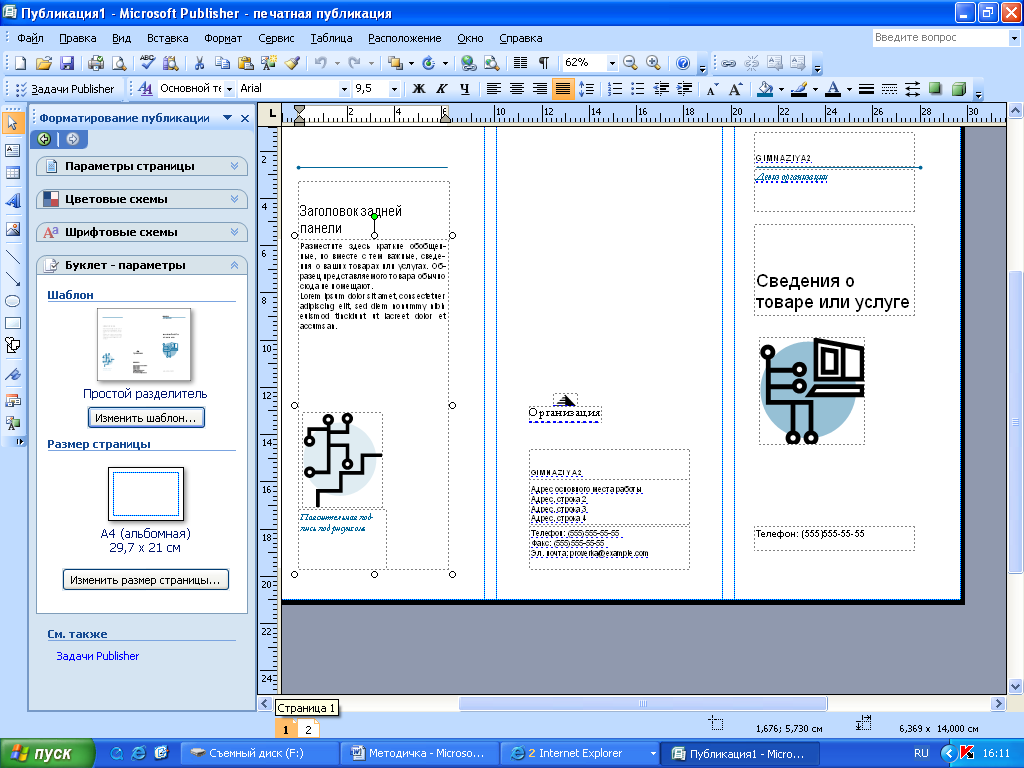The image size is (1024, 768).
Task: Open Print Preview
Action: tap(119, 63)
